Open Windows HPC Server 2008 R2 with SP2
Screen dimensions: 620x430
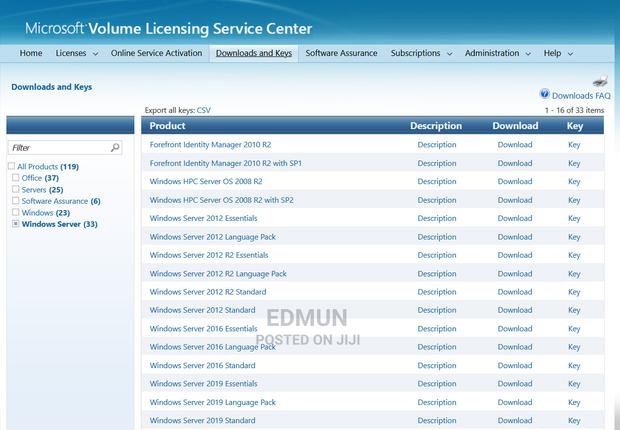pos(221,200)
